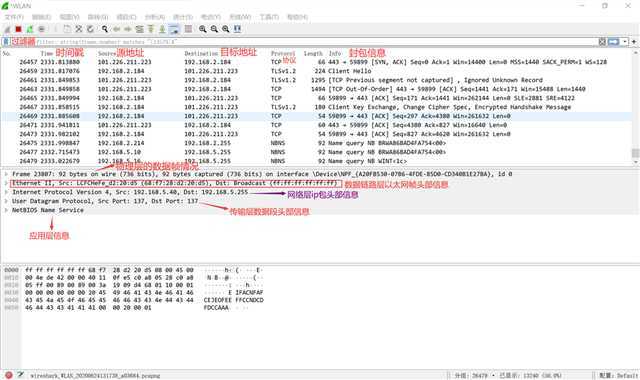This screenshot has width=640, height=380.
Task: Click ASCII text CEJEOFEE FFCCNDCD in hex pane
Action: 233,300
